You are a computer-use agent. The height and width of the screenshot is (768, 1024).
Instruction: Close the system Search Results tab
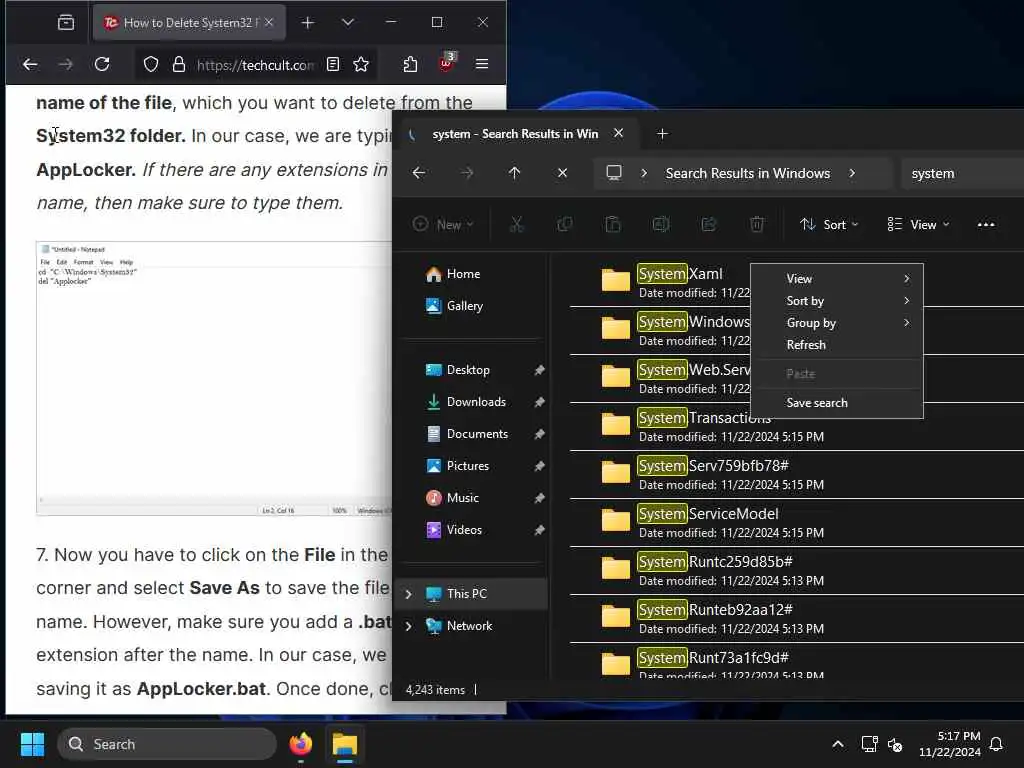618,133
